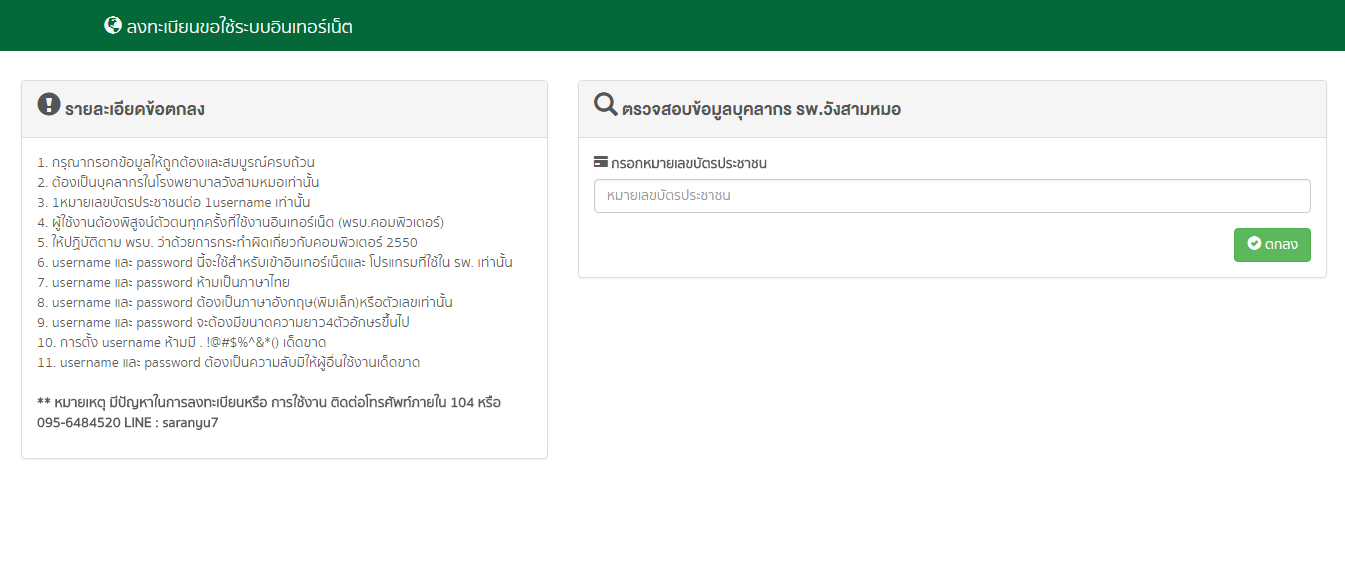Click the ID card icon beside กรอกหมายเลขบัตรประชาชน
Screen dimensions: 1345x575
(x=601, y=162)
